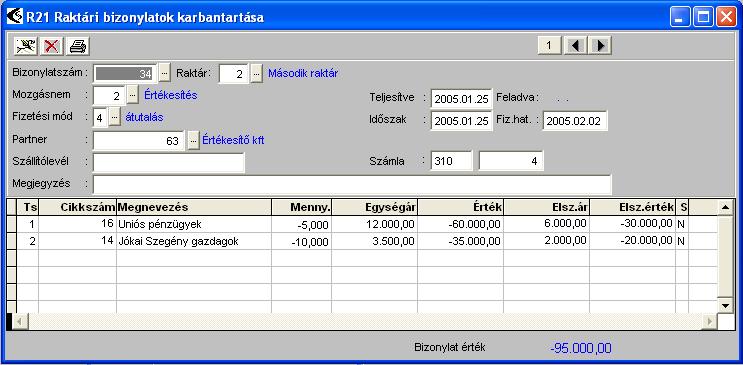Screen dimensions: 743x365
Task: Click the Számla field showing 310
Action: [x=452, y=161]
